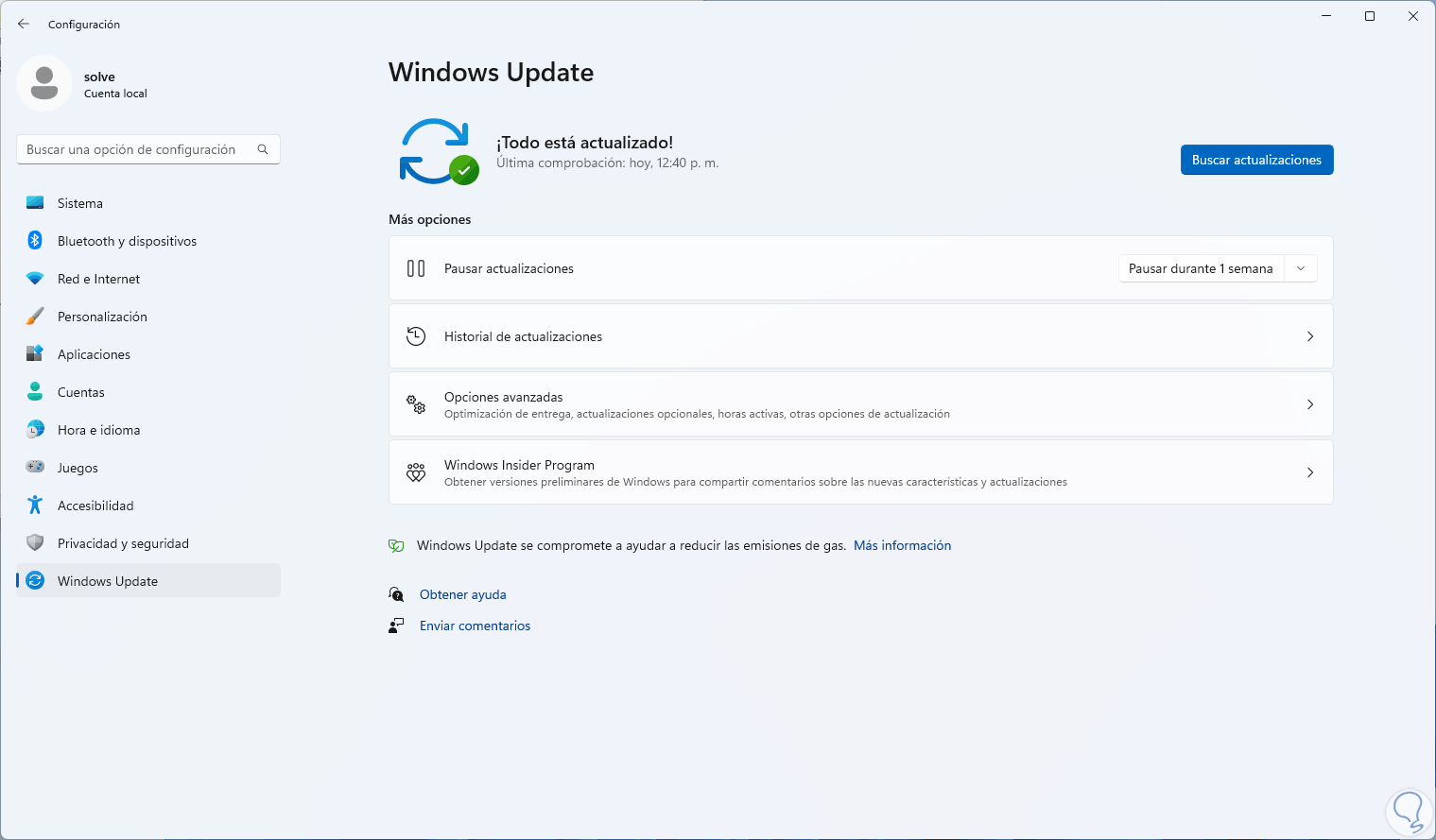The width and height of the screenshot is (1436, 840).
Task: Go to Aplicaciones settings section
Action: (x=94, y=354)
